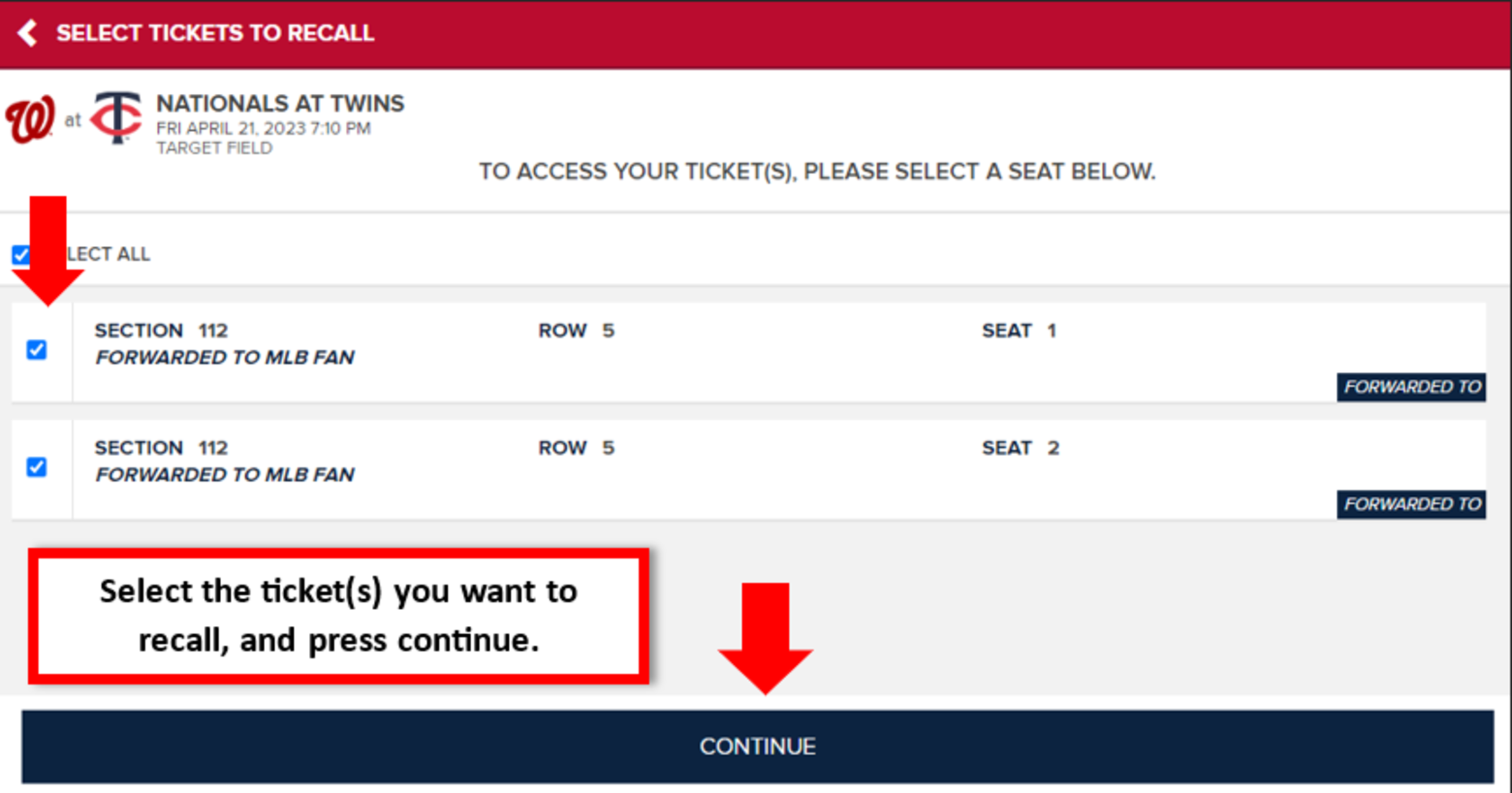The width and height of the screenshot is (1512, 793).
Task: Click the back arrow in the red header
Action: coord(28,32)
